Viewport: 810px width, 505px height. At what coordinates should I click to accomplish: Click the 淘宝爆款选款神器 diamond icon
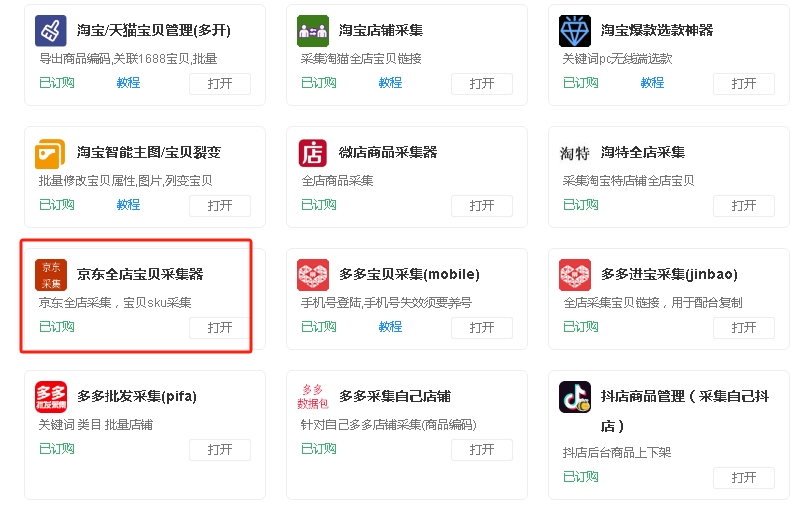point(574,31)
